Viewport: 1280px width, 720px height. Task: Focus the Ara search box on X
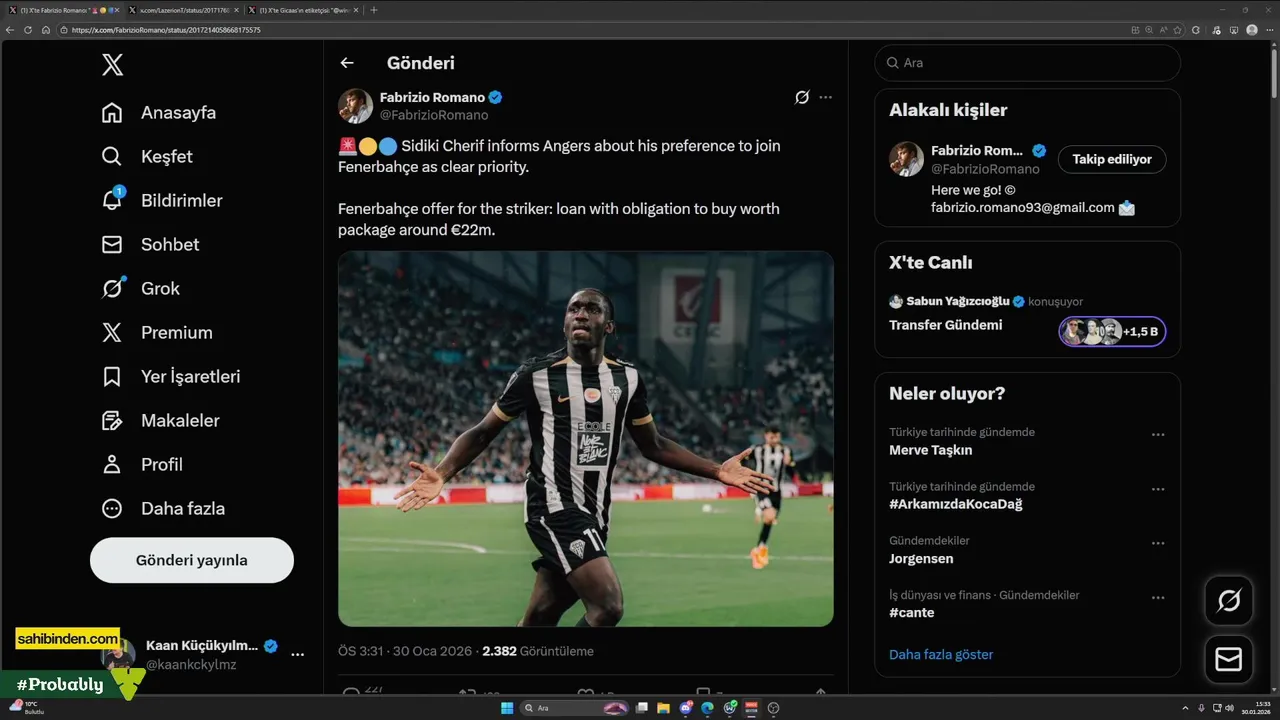coord(1027,63)
